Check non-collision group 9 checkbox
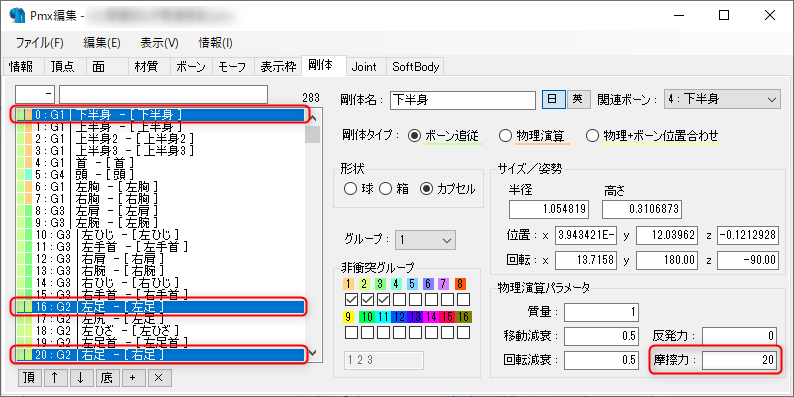 [x=350, y=333]
